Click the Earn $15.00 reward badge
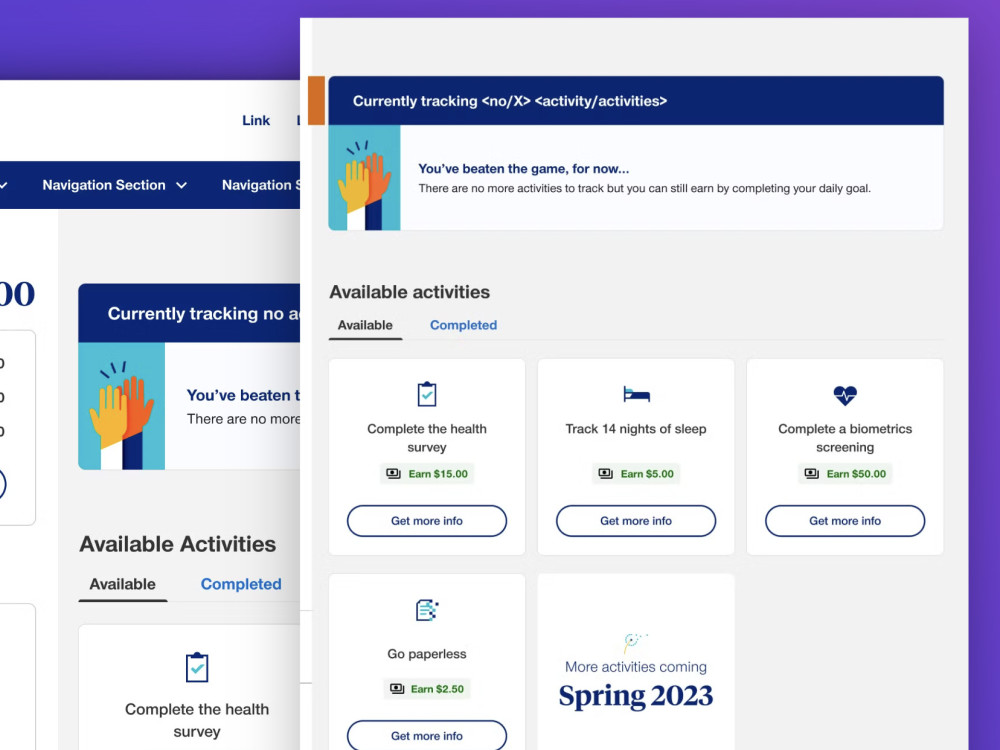The height and width of the screenshot is (750, 1000). [x=427, y=474]
